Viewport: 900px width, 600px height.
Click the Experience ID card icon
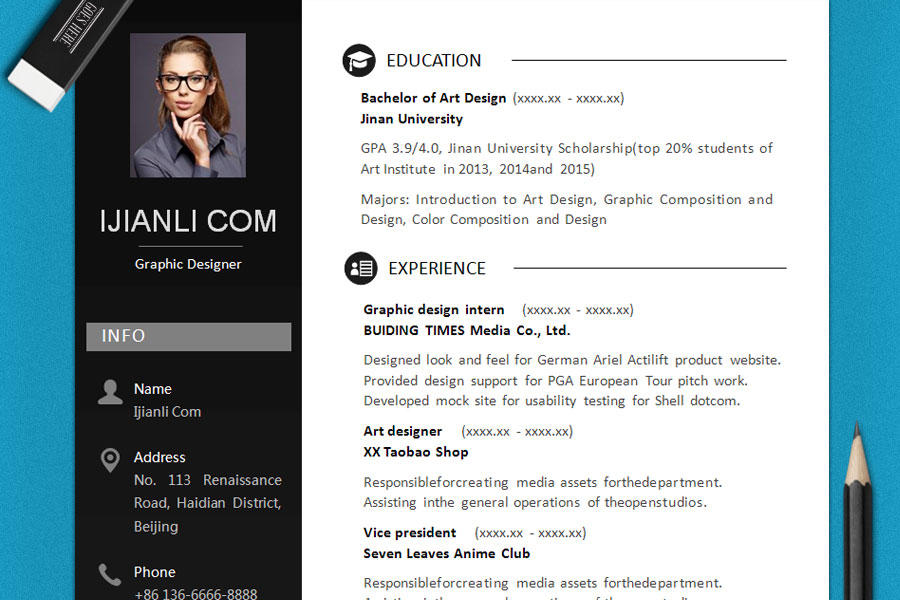click(x=360, y=268)
